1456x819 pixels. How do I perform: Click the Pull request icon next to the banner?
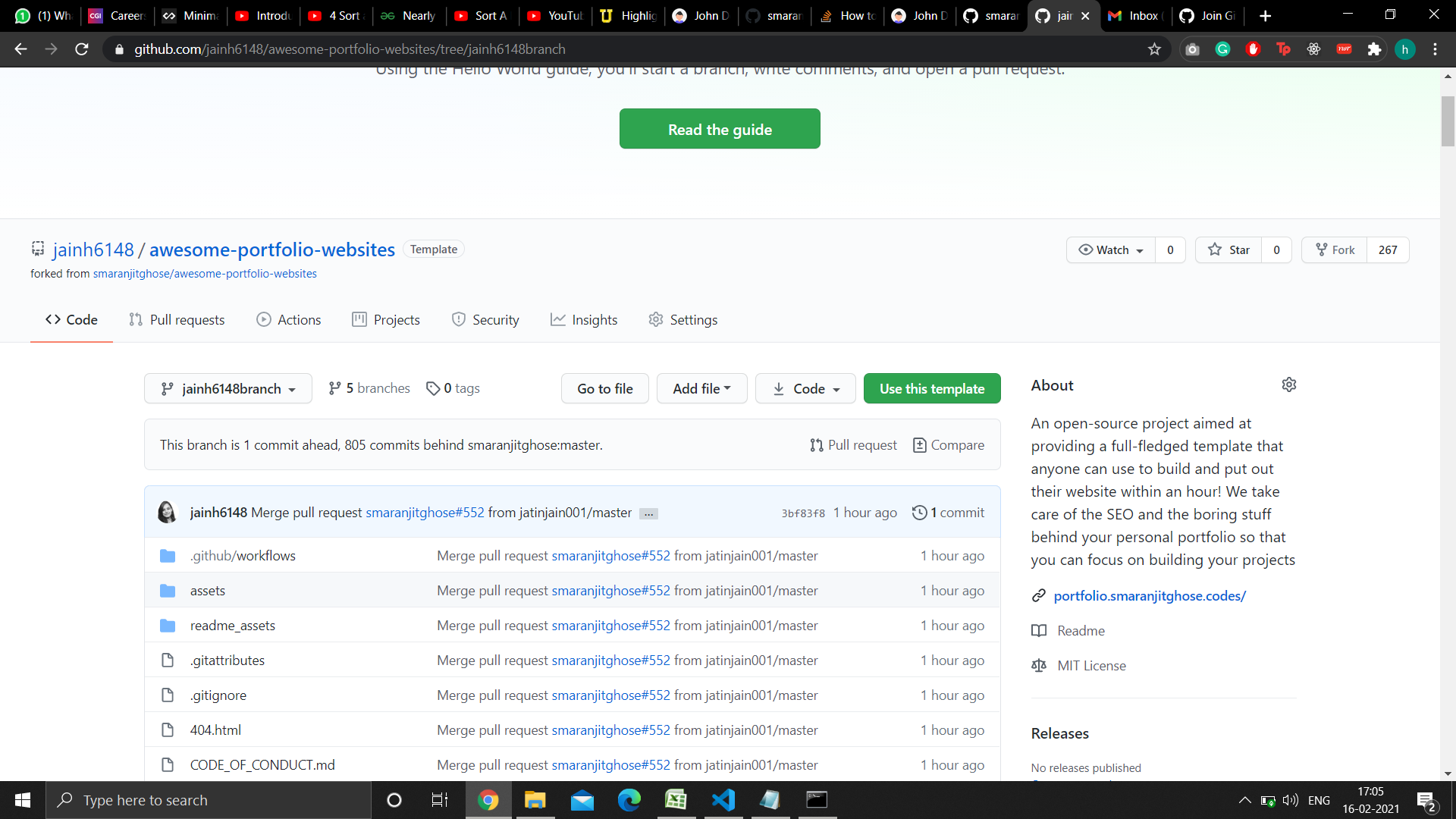pyautogui.click(x=817, y=445)
